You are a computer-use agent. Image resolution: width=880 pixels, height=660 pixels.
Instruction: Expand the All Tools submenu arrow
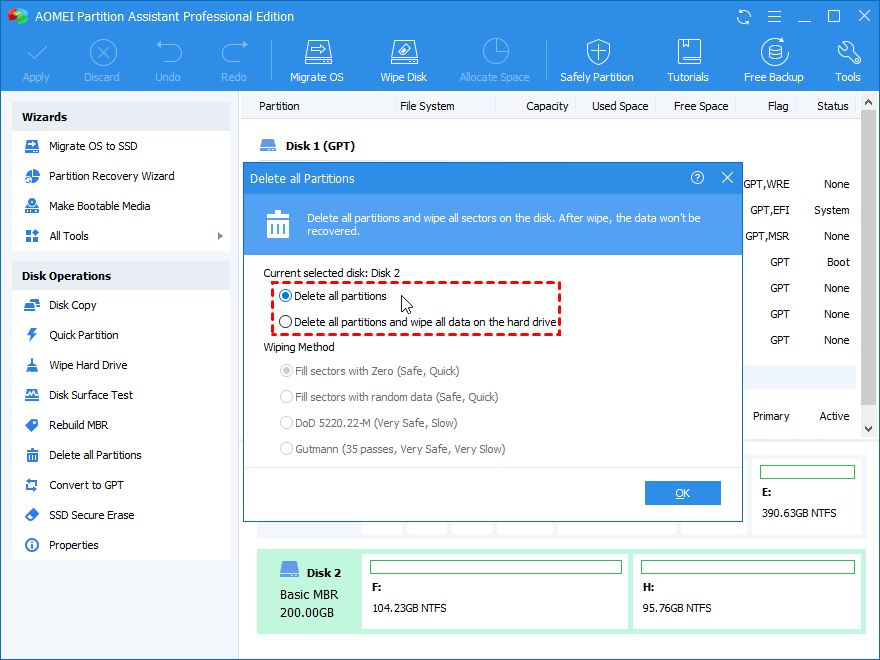[x=220, y=236]
